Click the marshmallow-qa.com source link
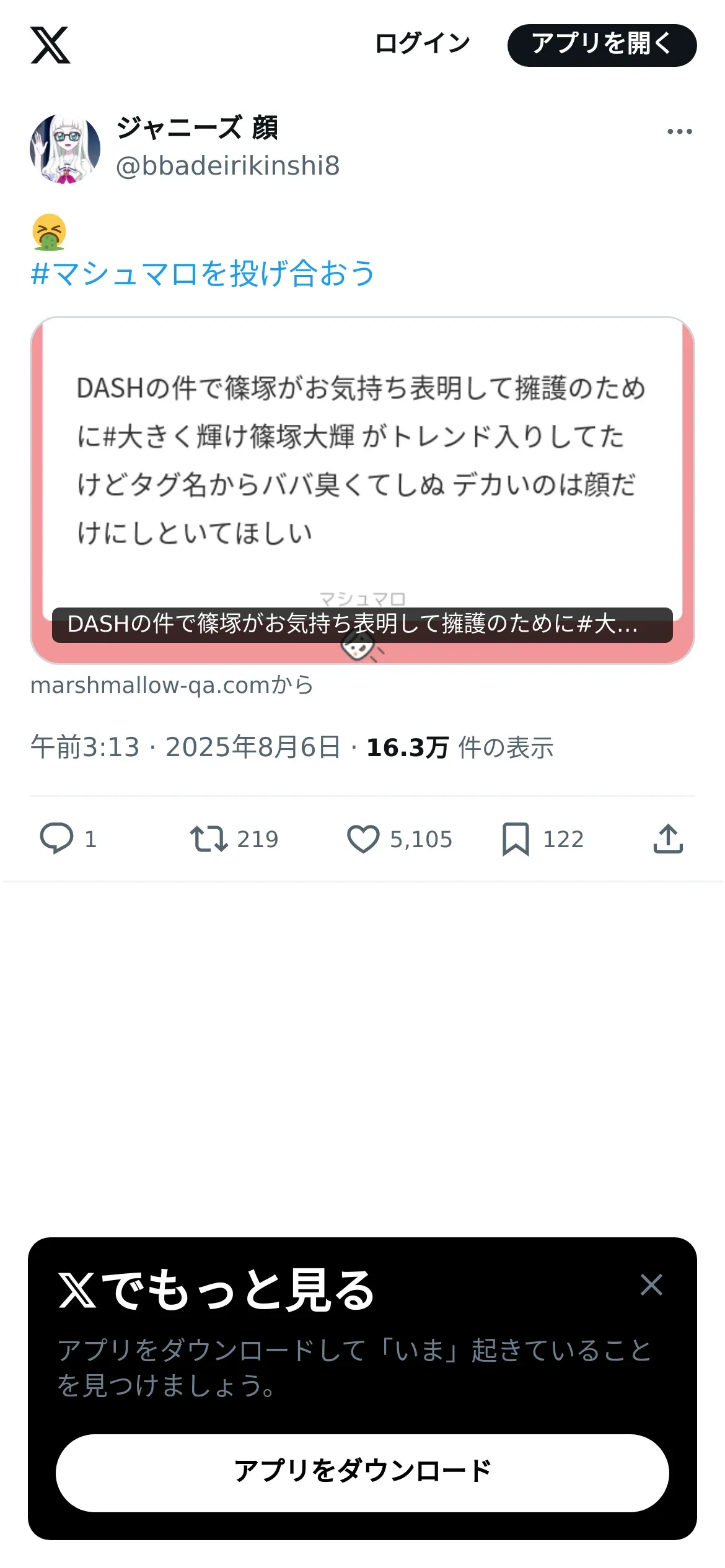This screenshot has height=1568, width=725. pos(172,685)
